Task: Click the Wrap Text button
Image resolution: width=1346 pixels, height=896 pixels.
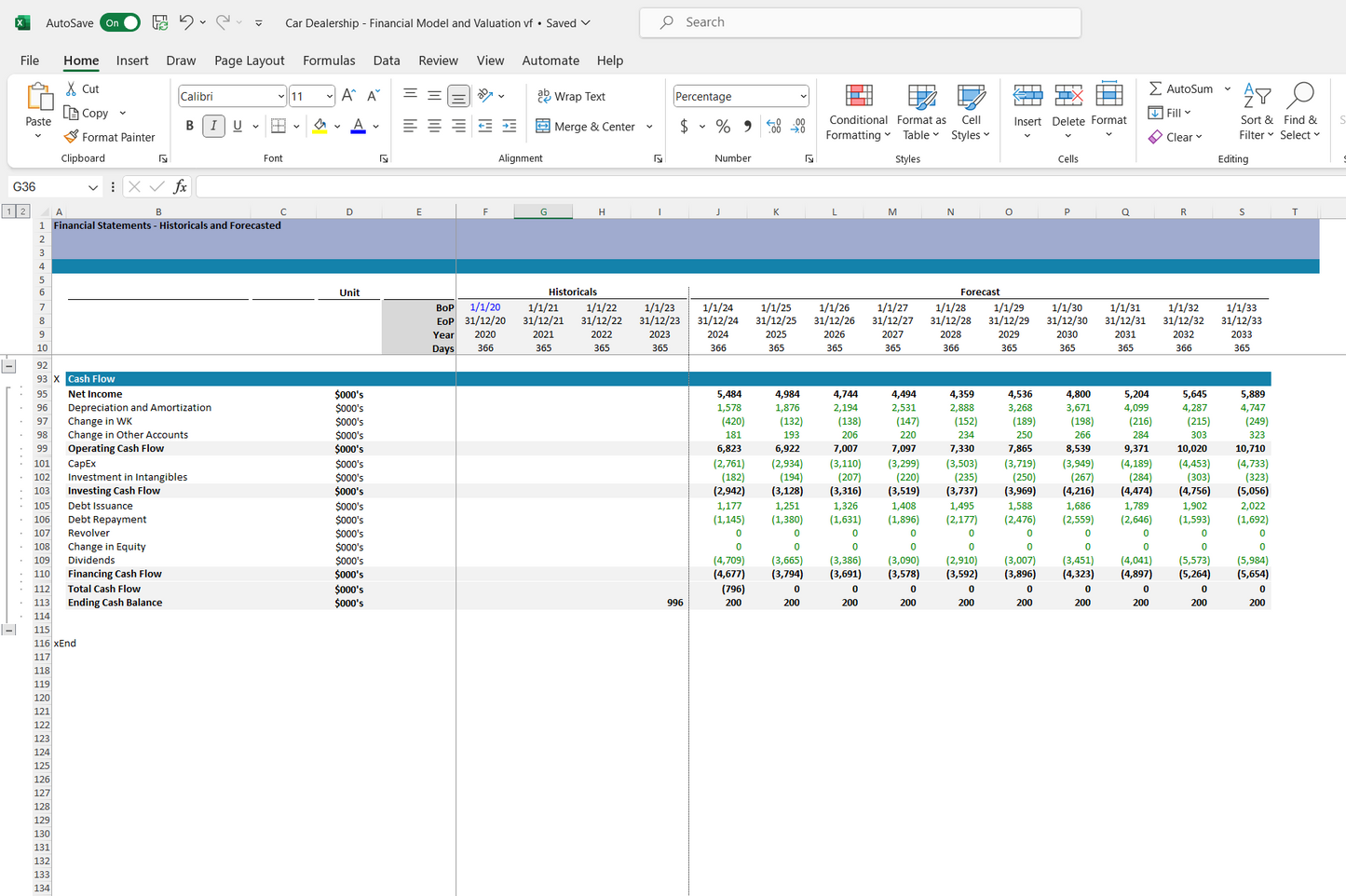Action: [x=571, y=96]
